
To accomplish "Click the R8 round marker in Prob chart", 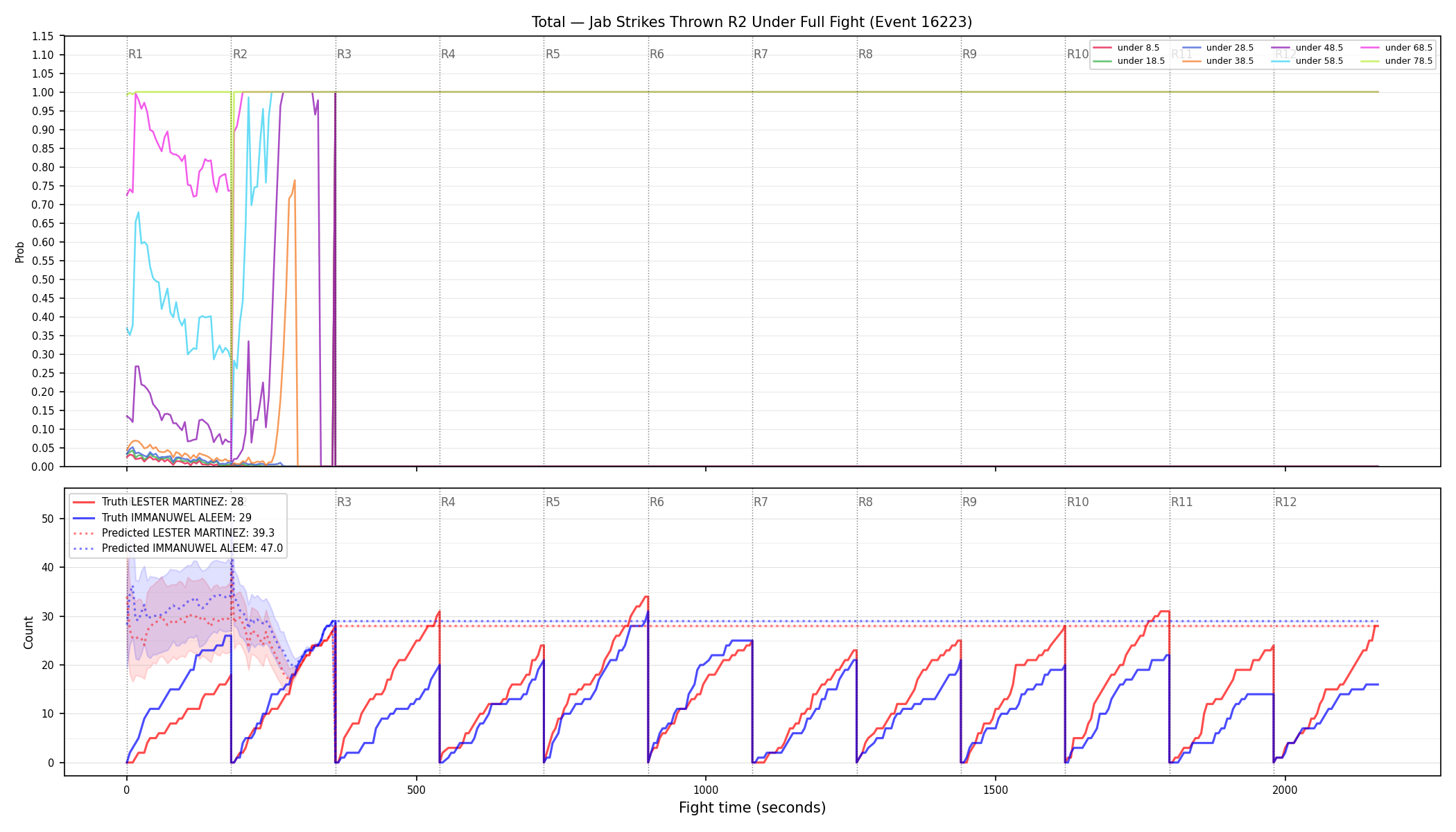I will (x=865, y=54).
